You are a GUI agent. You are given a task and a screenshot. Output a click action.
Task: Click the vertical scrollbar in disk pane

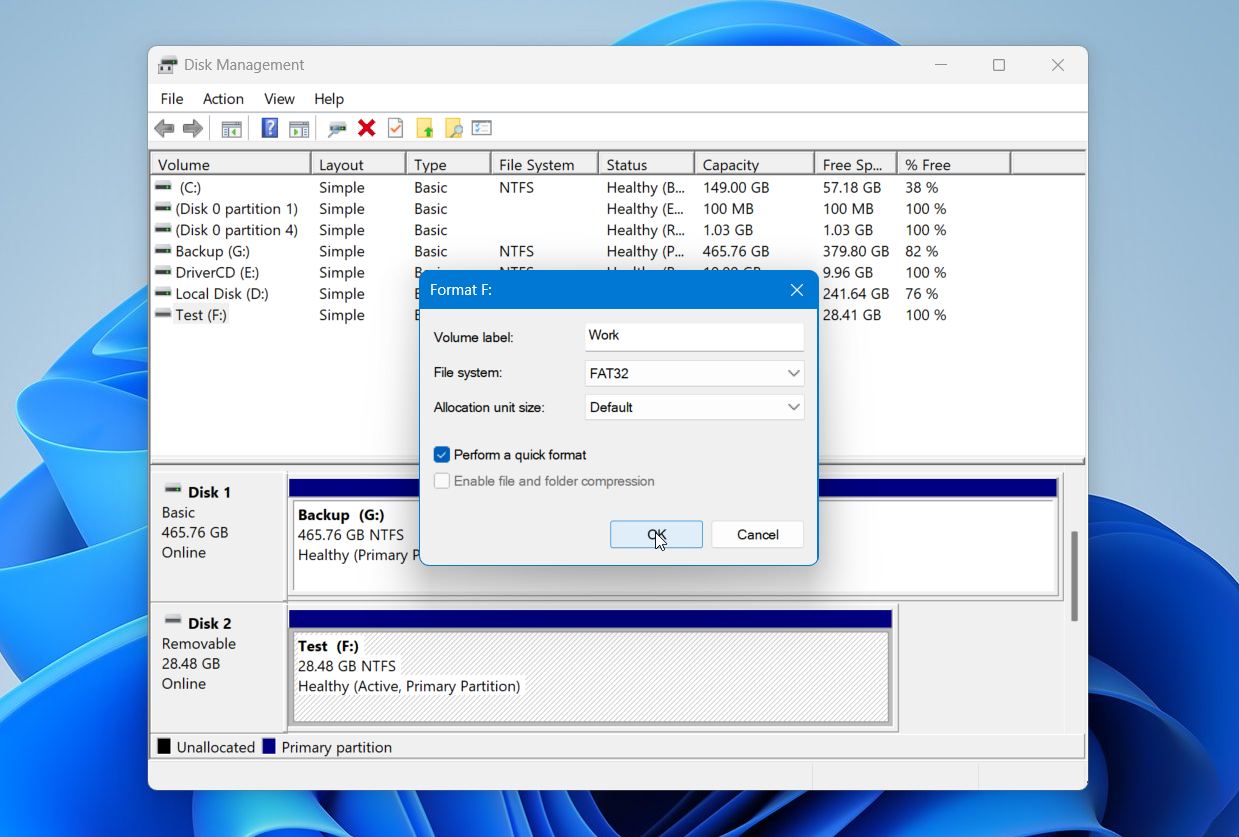pyautogui.click(x=1075, y=576)
